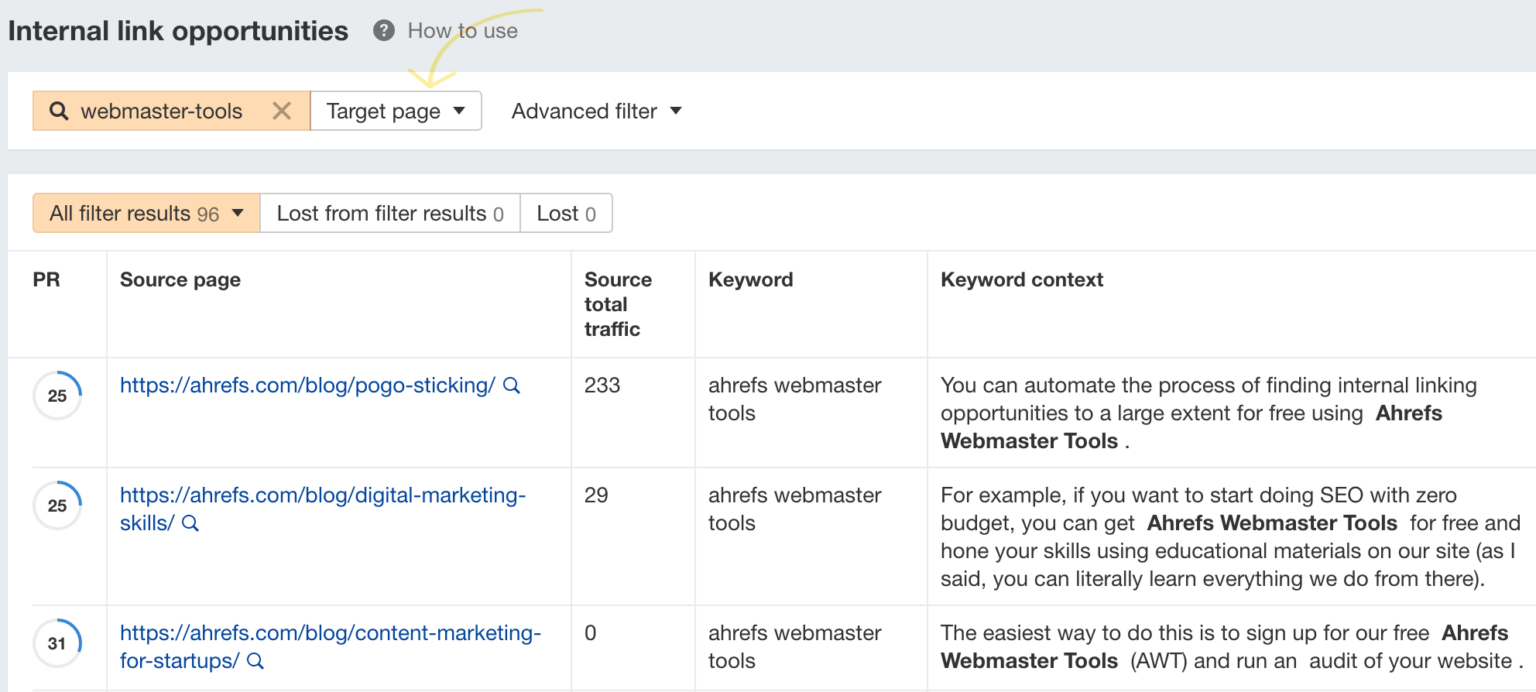
Task: Click the magnifier icon beside content-marketing-for-startups URL
Action: 253,661
